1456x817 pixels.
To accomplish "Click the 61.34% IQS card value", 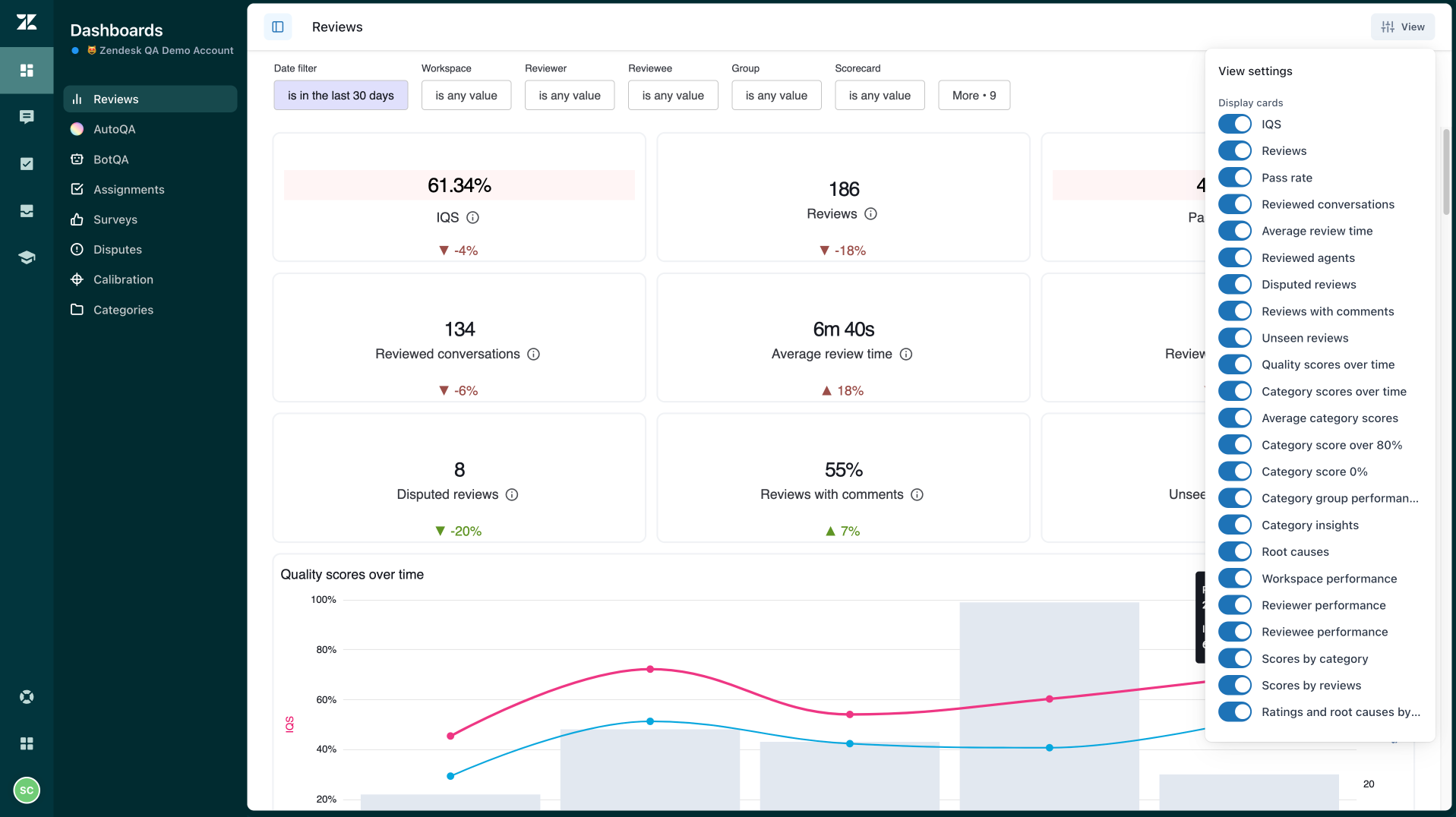I will [460, 185].
